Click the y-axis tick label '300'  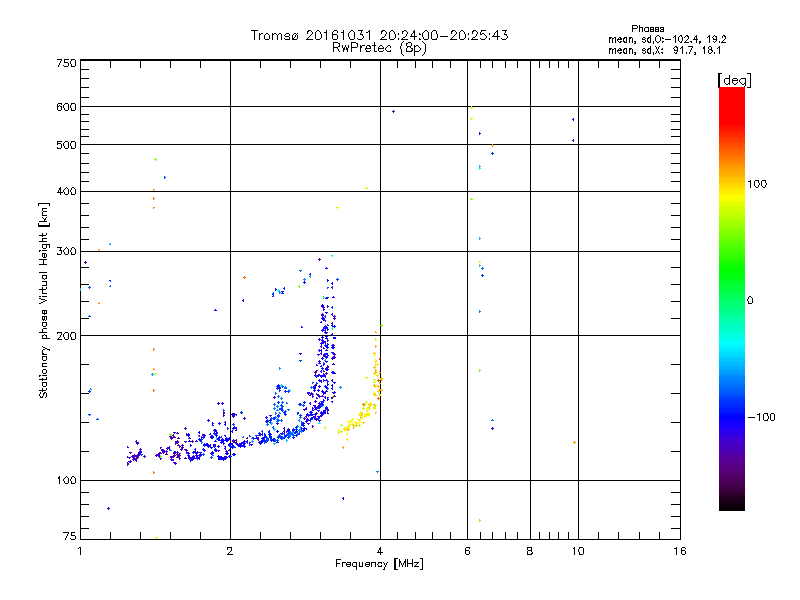pos(67,252)
